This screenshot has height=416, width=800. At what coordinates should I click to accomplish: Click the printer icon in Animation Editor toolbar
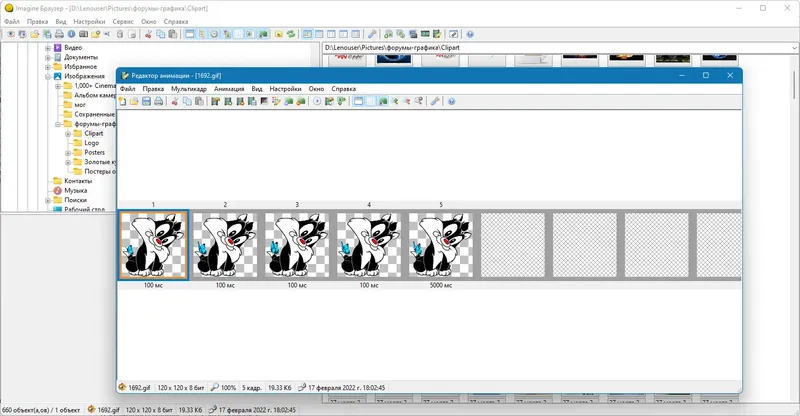pos(159,102)
